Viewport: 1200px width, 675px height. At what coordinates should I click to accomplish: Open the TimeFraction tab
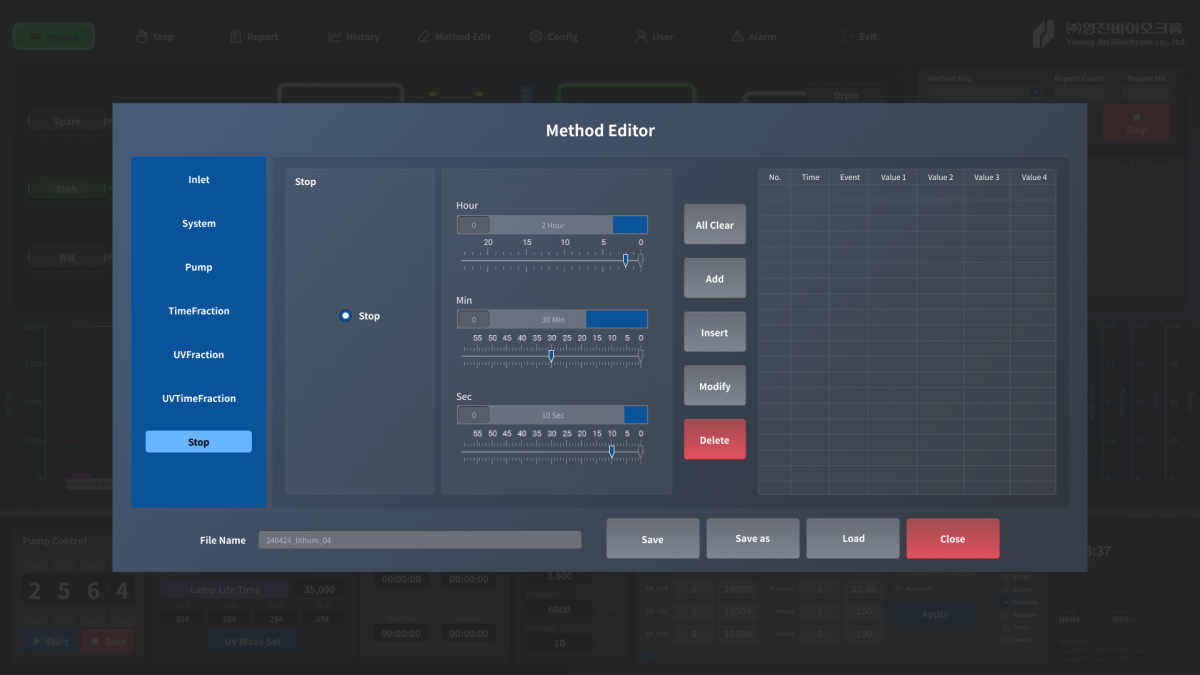pos(199,311)
